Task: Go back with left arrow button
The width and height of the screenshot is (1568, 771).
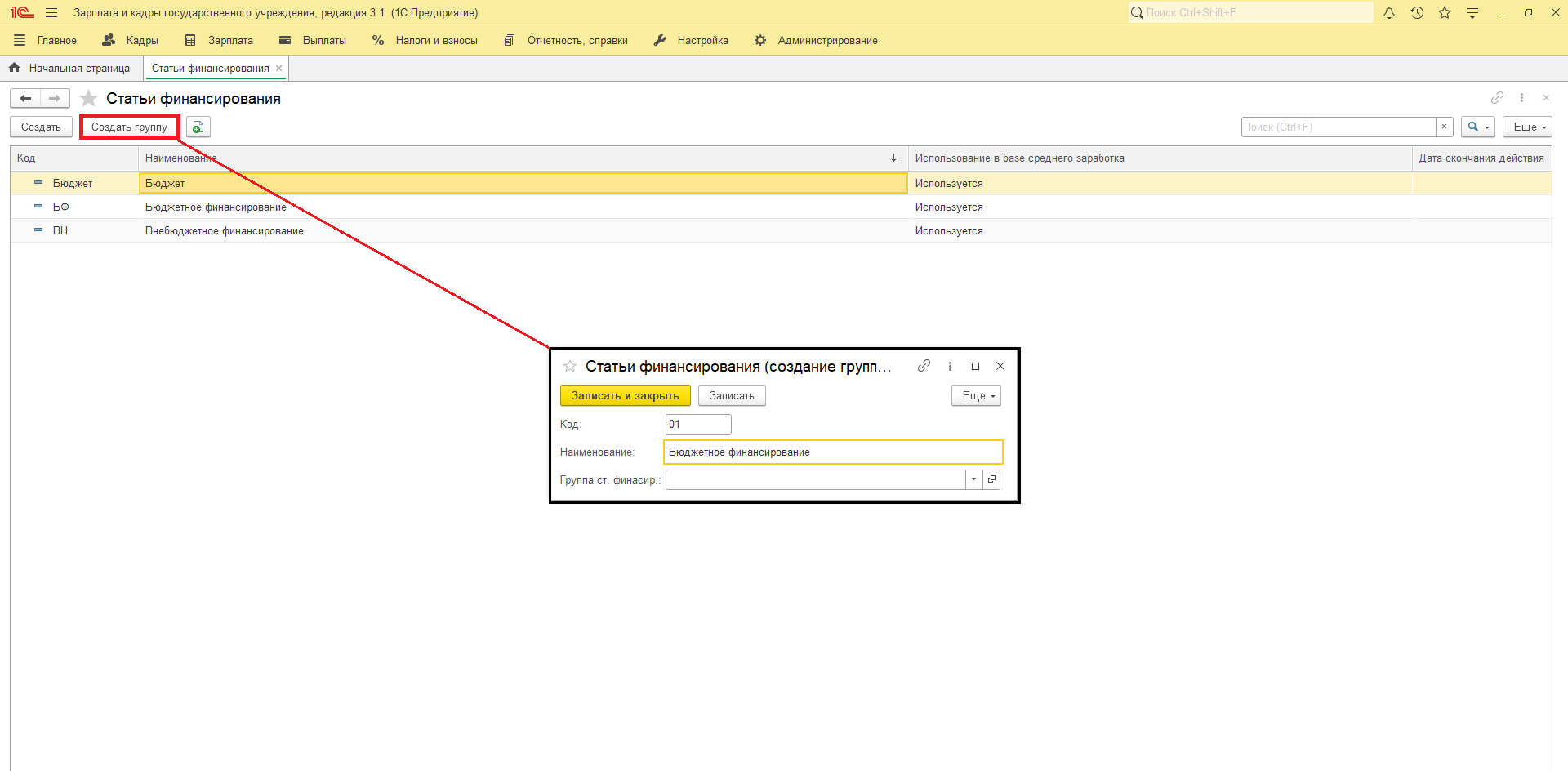Action: (x=25, y=99)
